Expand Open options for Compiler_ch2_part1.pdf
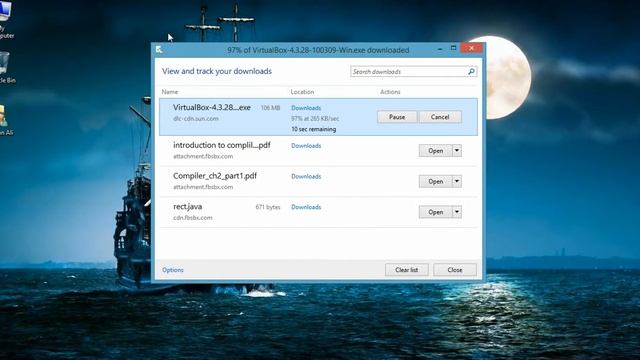 pyautogui.click(x=457, y=181)
